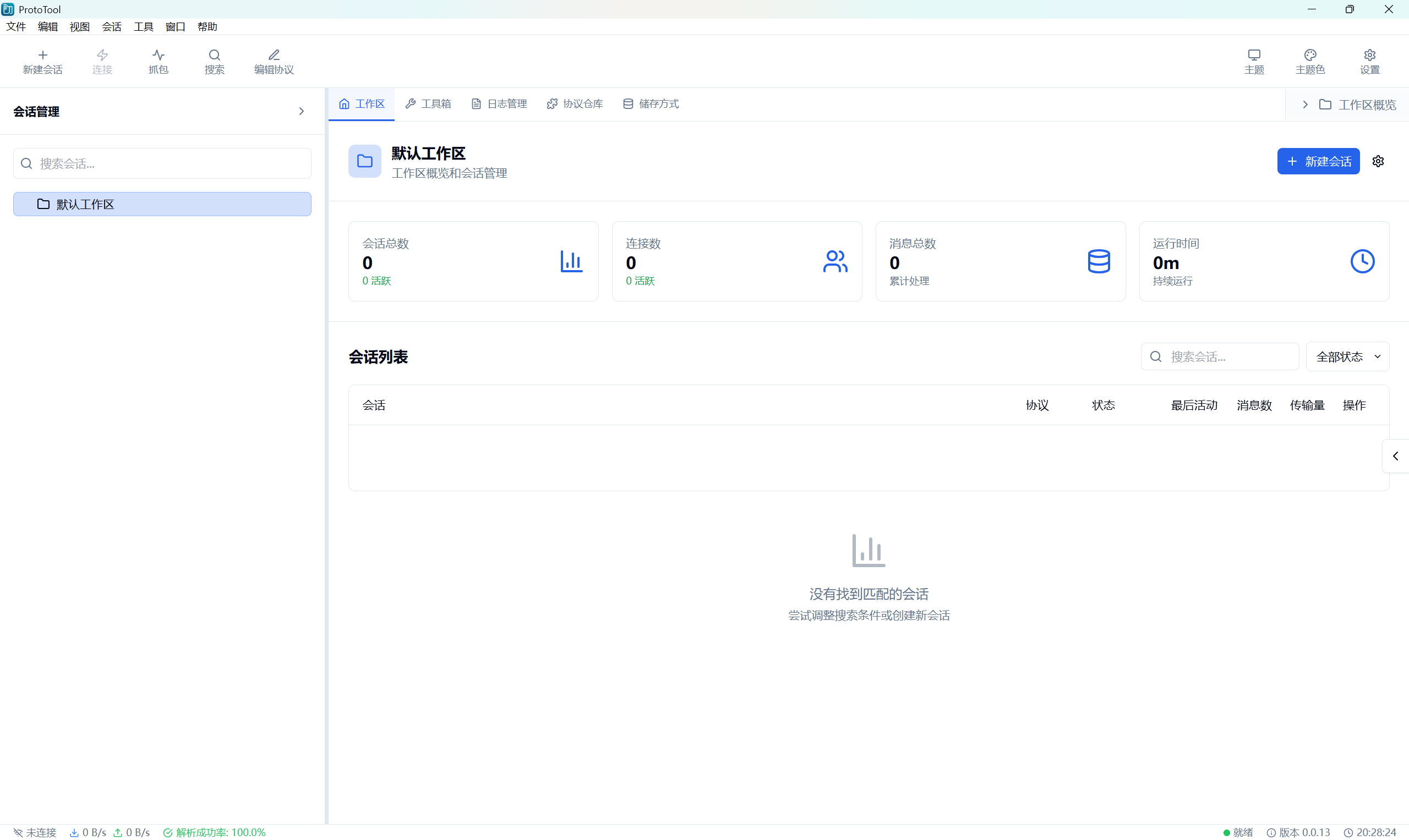The height and width of the screenshot is (840, 1409).
Task: Open the 设置 settings panel
Action: point(1369,61)
